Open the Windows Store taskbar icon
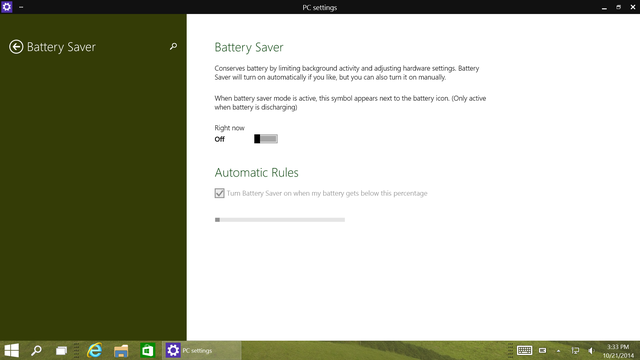 click(147, 351)
